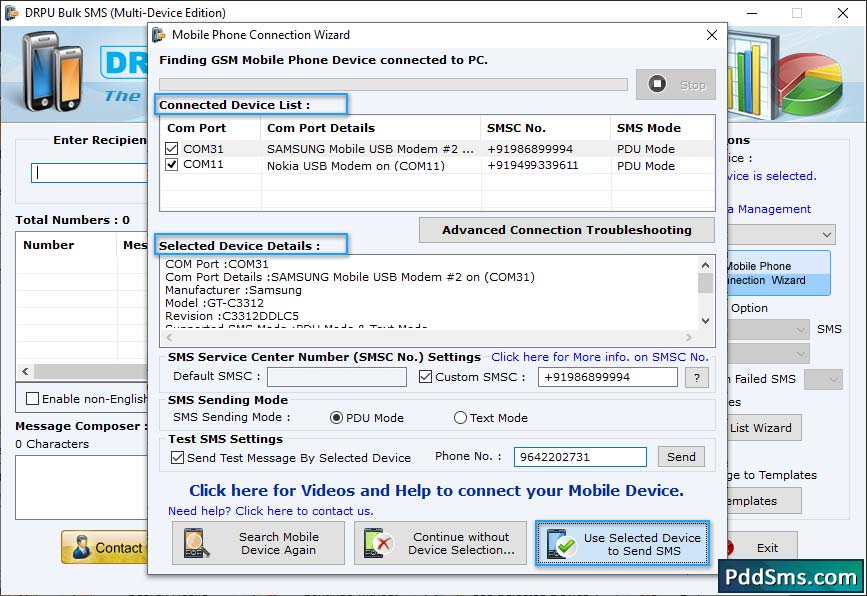Image resolution: width=867 pixels, height=596 pixels.
Task: Click left arrow of main window number list scrollbar
Action: click(25, 372)
